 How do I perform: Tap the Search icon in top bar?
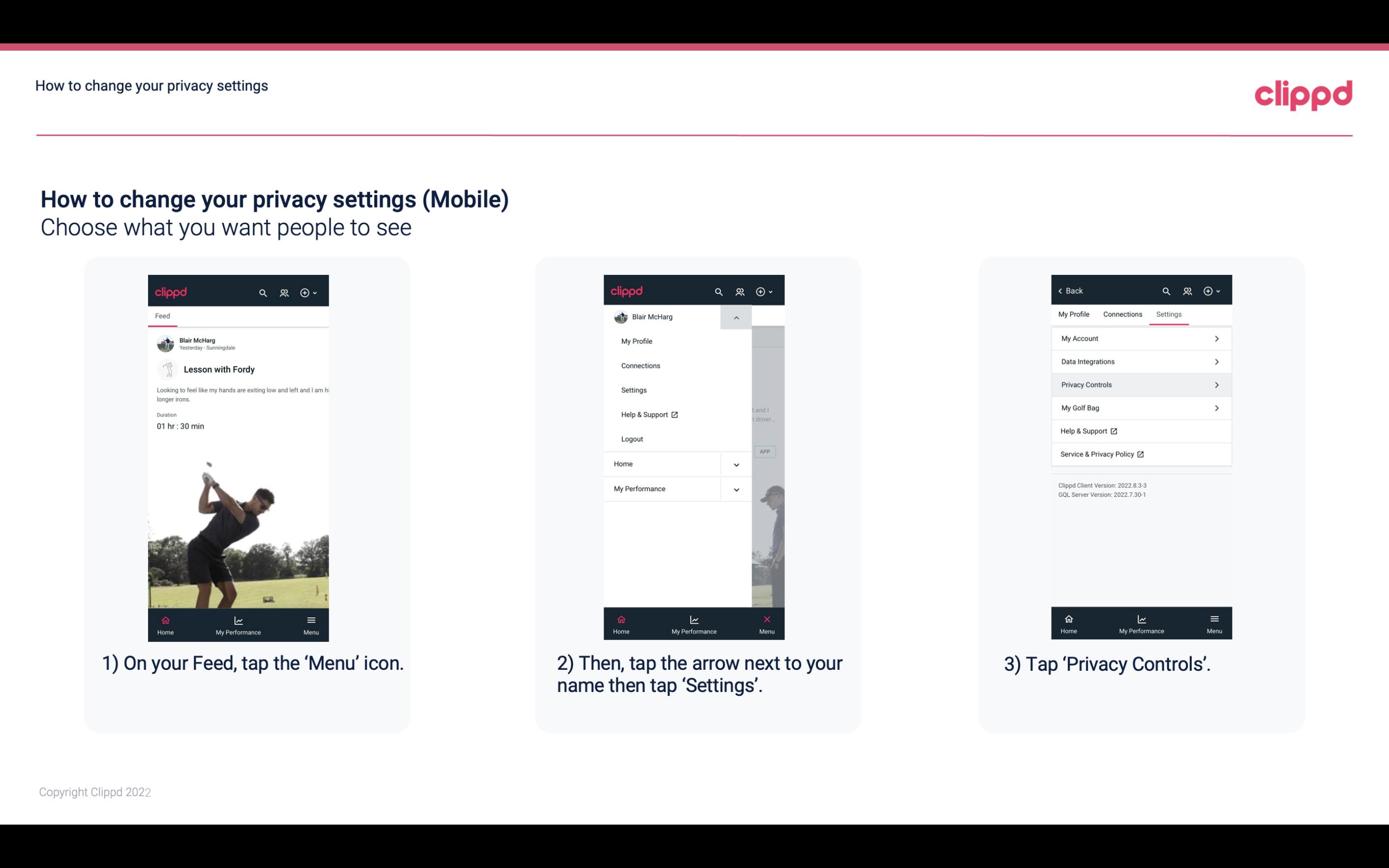click(263, 291)
